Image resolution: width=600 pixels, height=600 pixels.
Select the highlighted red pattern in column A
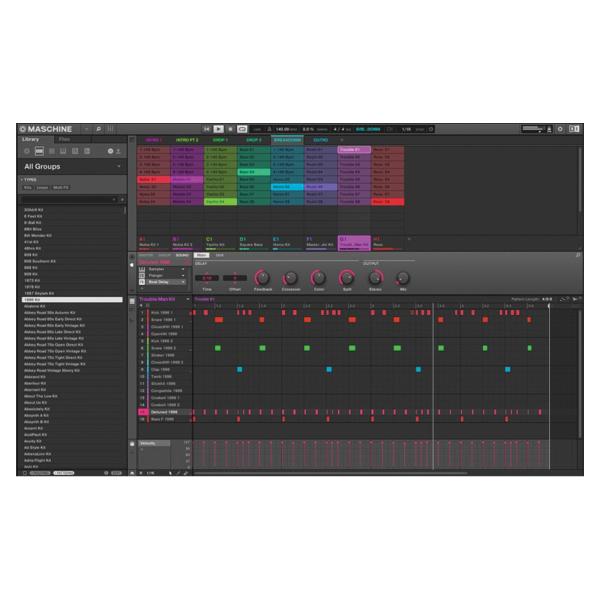[x=153, y=179]
